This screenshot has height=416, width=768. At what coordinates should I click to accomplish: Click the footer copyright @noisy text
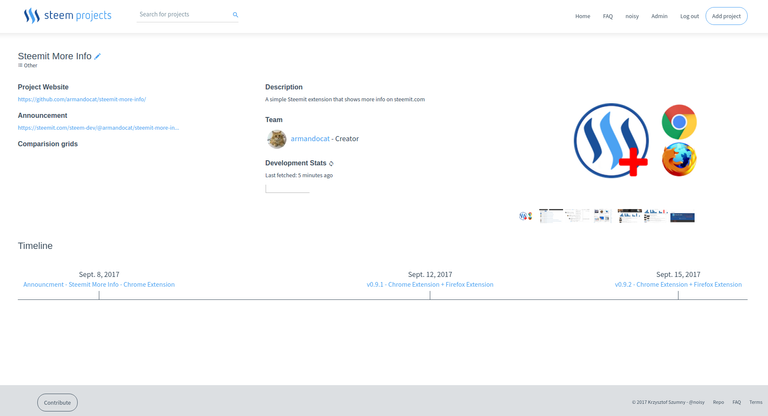[668, 402]
